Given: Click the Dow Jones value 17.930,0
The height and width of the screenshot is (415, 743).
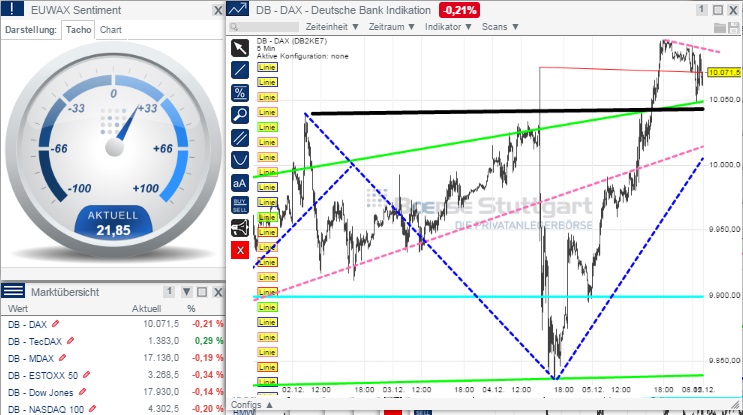Looking at the screenshot, I should [161, 392].
